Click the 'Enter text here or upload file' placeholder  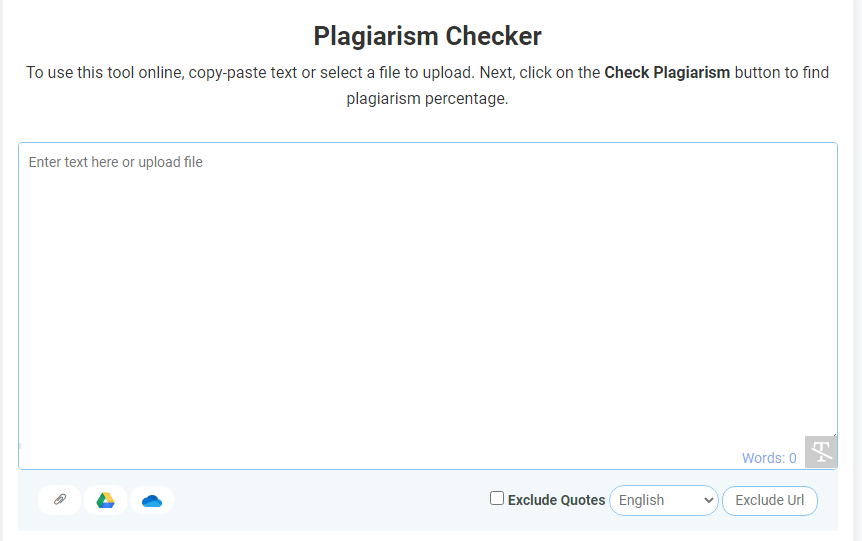pyautogui.click(x=116, y=162)
